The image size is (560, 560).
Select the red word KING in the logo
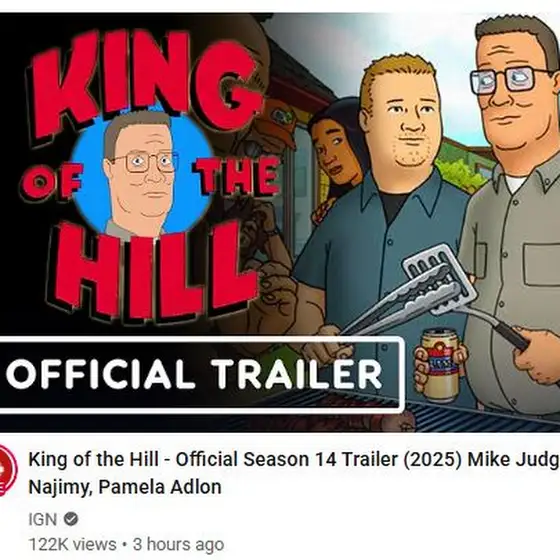[x=145, y=83]
